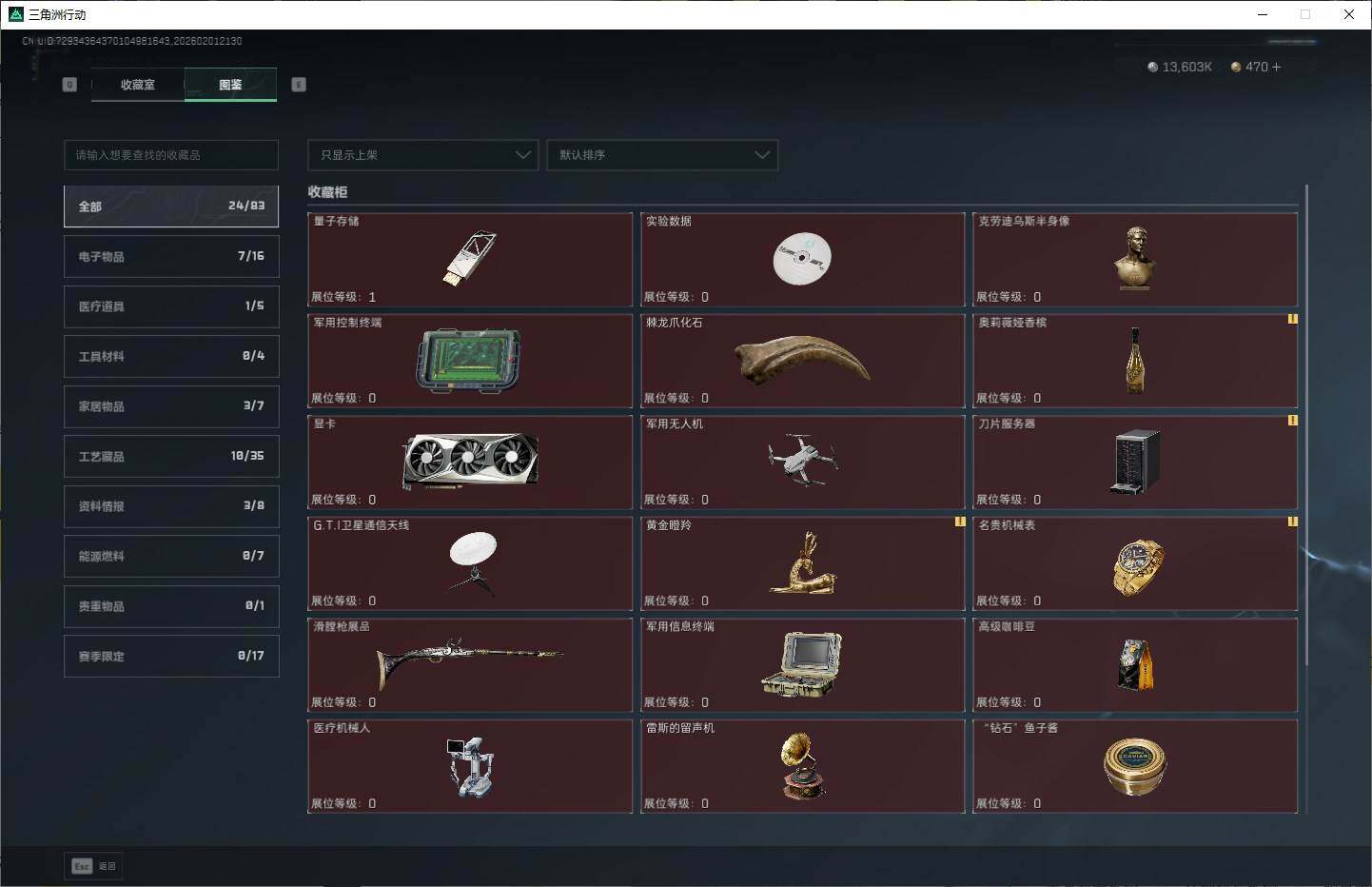Click the silver currency icon beside 13,603K
The image size is (1372, 887).
pos(1153,68)
